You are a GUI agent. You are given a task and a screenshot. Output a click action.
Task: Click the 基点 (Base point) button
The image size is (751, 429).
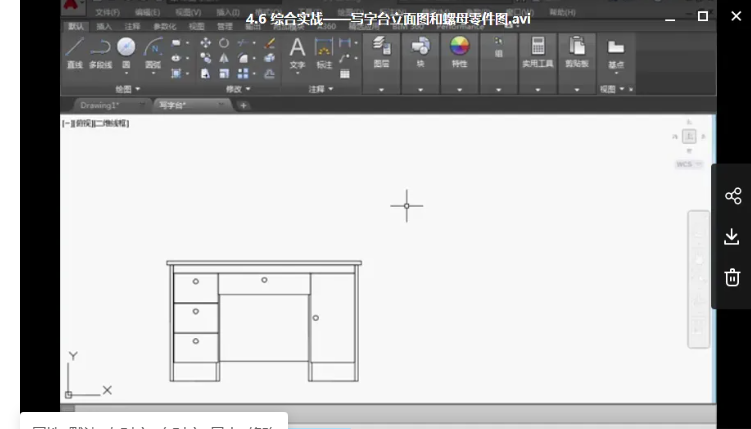coord(616,54)
